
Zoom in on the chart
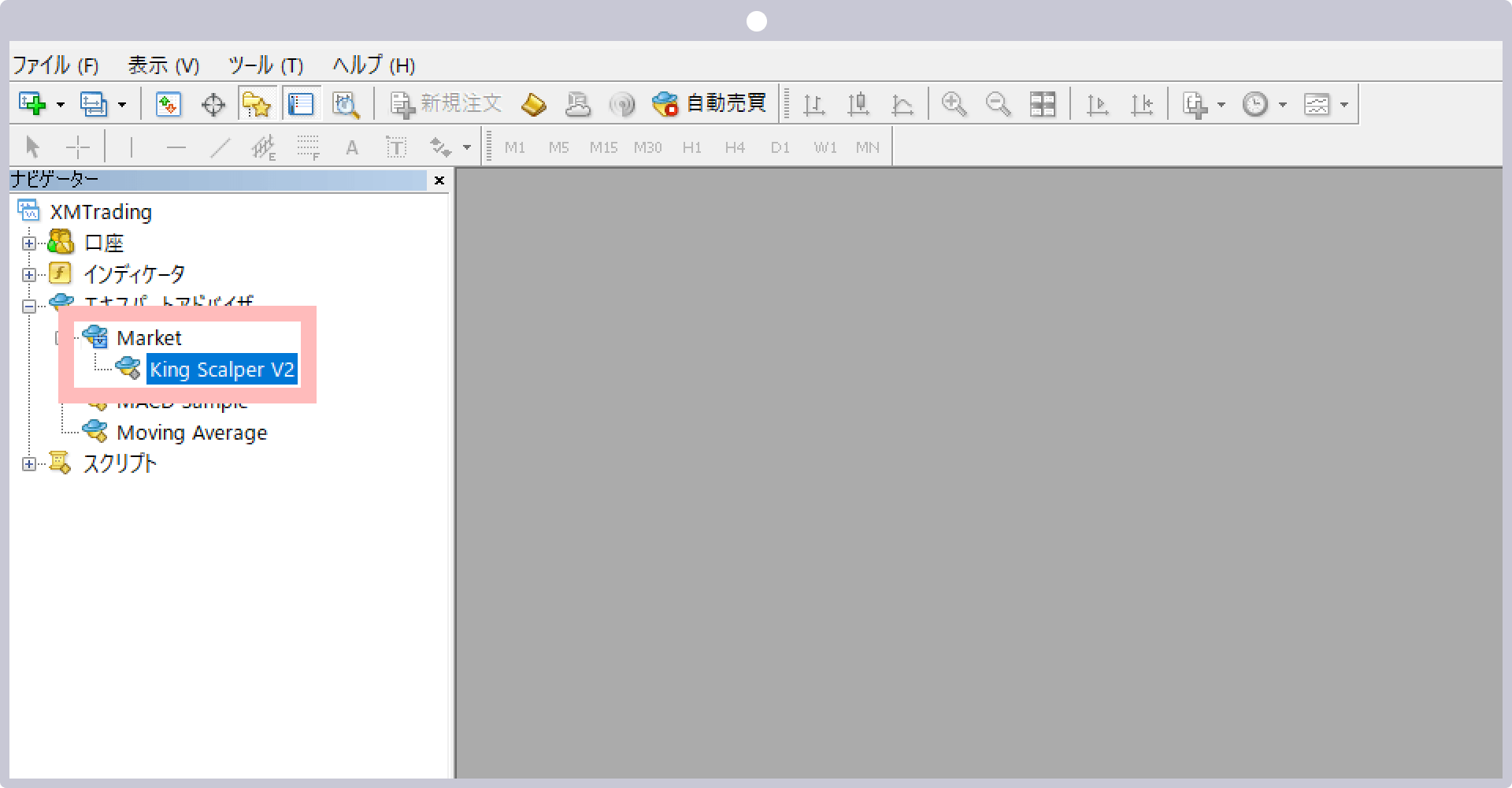[954, 104]
